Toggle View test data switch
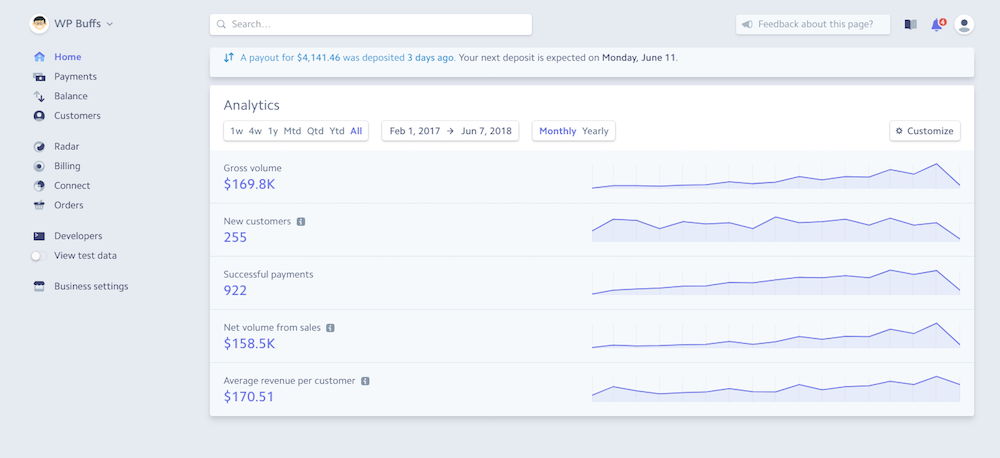This screenshot has width=1000, height=458. [x=38, y=256]
